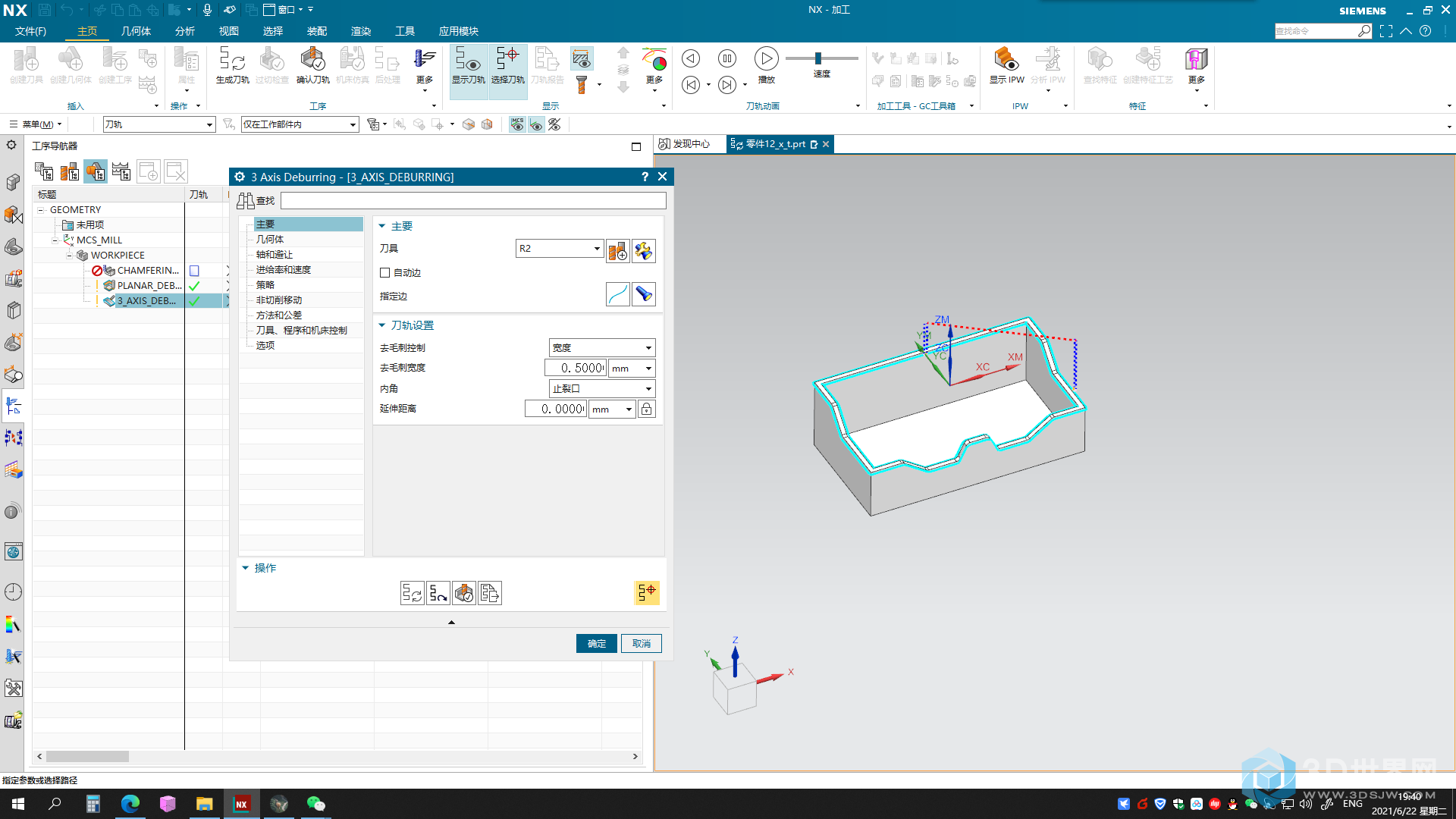
Task: Click the 查找 search field in dialog
Action: tap(473, 200)
